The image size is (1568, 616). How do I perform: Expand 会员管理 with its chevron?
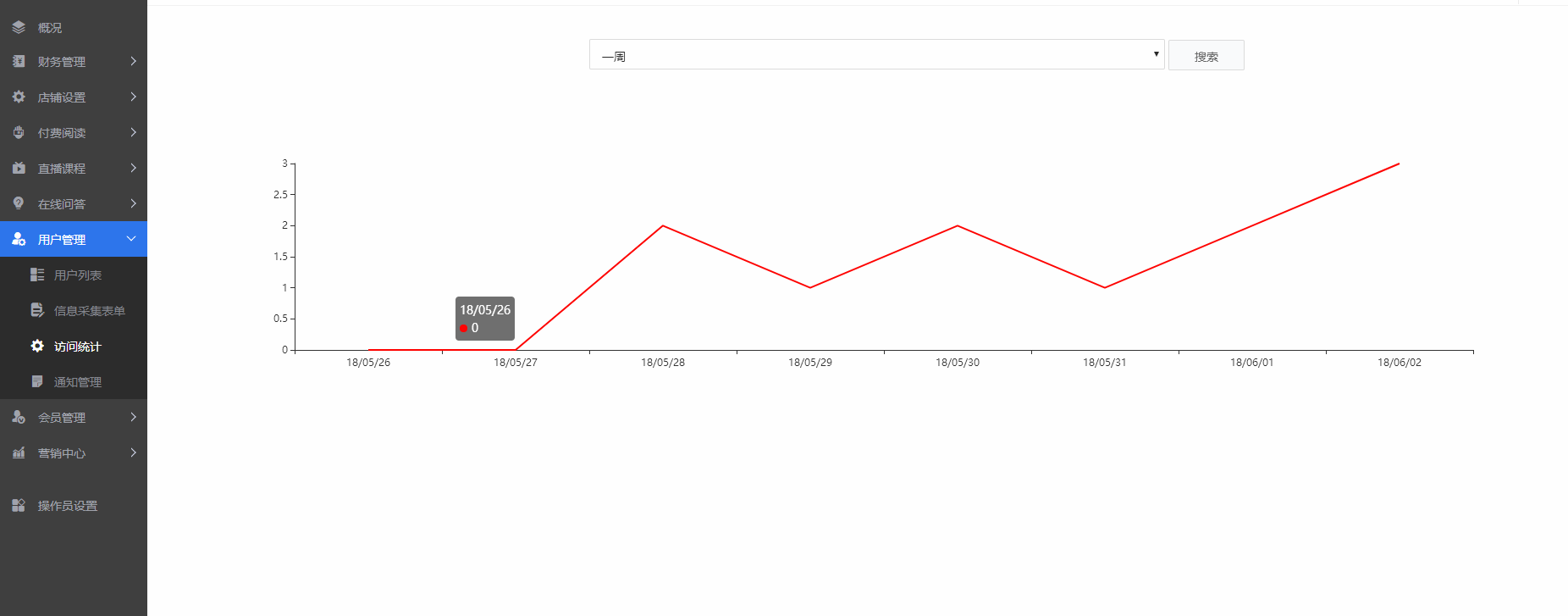(x=133, y=417)
